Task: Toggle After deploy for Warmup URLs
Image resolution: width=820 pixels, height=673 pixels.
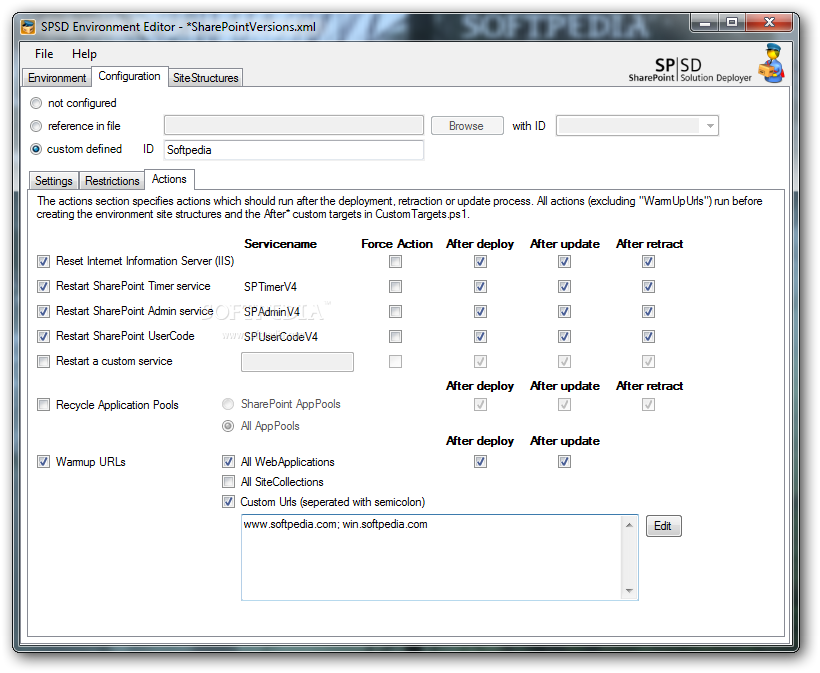Action: click(480, 462)
